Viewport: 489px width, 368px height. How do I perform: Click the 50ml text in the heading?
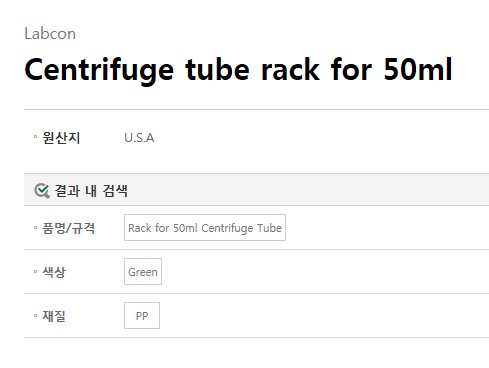pos(418,69)
